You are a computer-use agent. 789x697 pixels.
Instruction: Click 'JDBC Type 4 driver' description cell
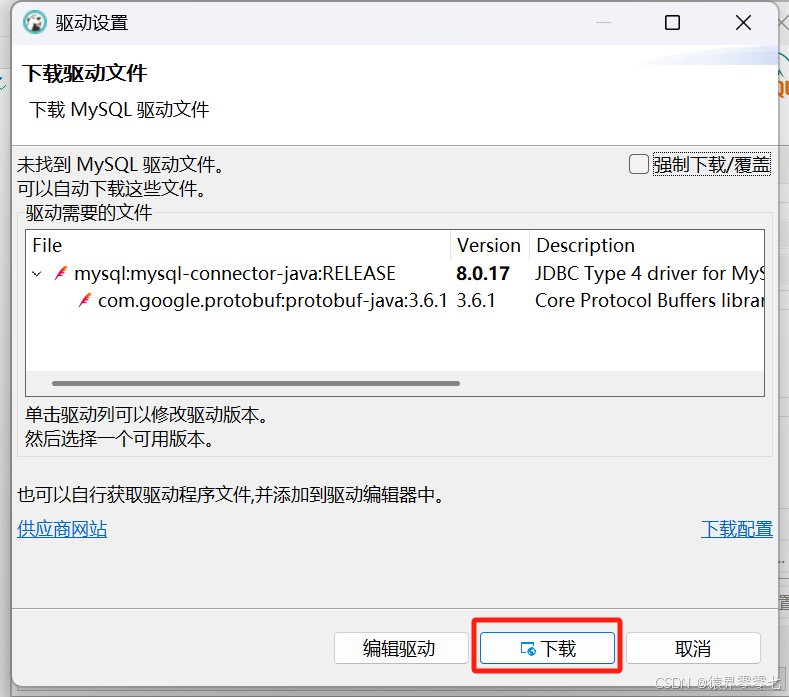tap(649, 273)
